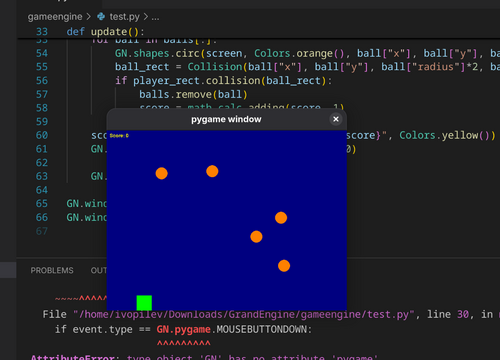Screen dimensions: 500x360
Task: Click line number 56 in the gutter
Action: pyautogui.click(x=42, y=81)
